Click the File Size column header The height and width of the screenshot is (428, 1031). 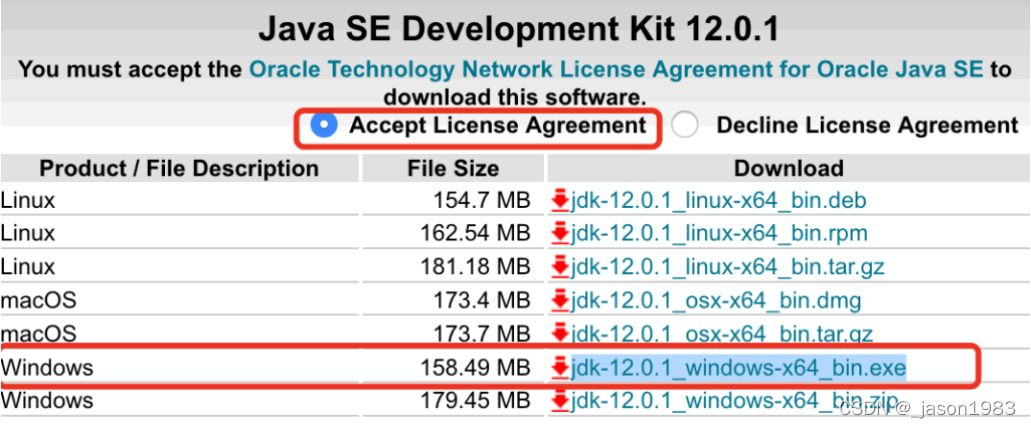452,168
